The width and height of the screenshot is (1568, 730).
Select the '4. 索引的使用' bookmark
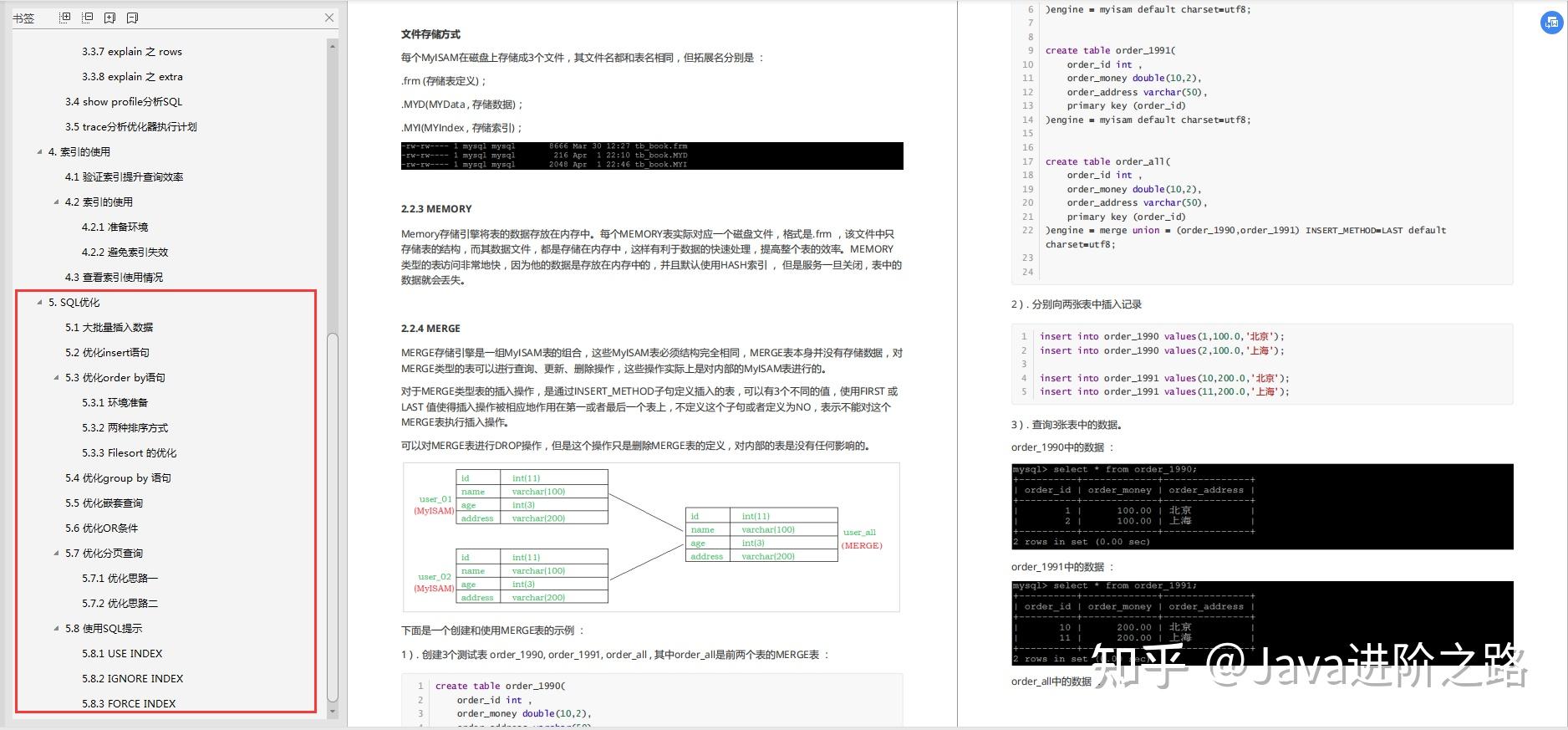coord(79,152)
